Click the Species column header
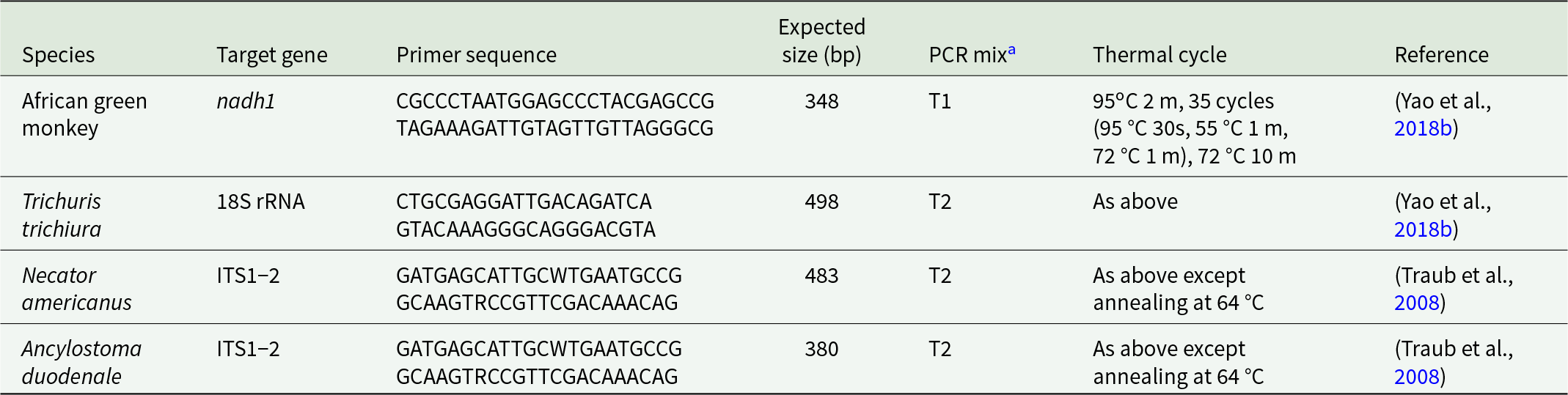The height and width of the screenshot is (395, 1568). [59, 55]
